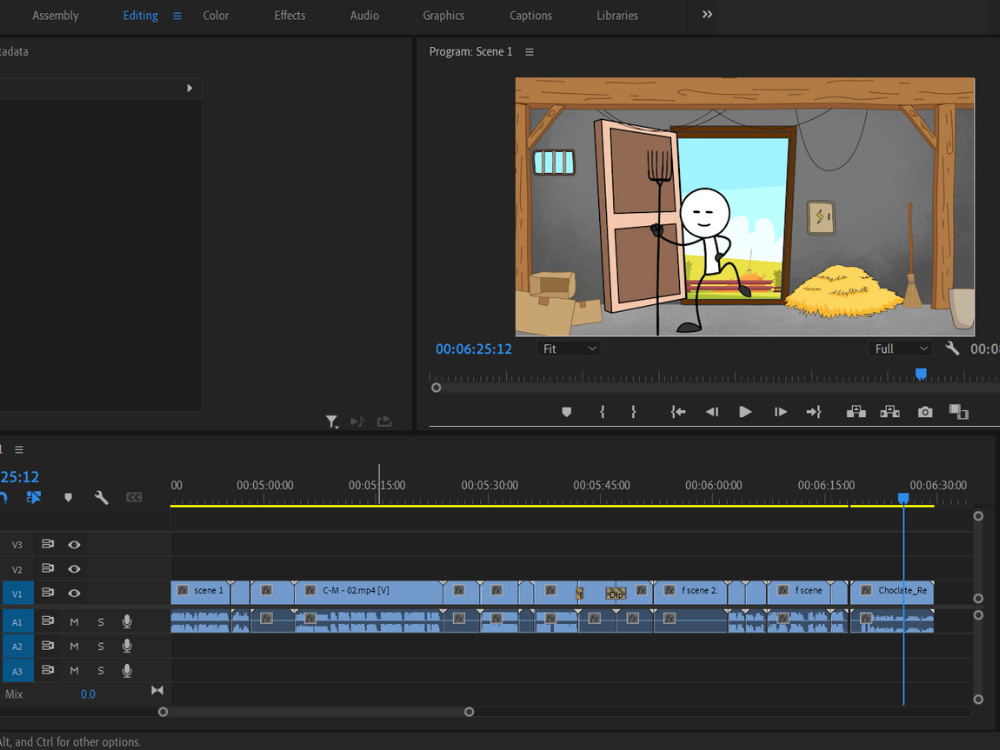The width and height of the screenshot is (1000, 750).
Task: Open the Full playback resolution dropdown
Action: (899, 349)
